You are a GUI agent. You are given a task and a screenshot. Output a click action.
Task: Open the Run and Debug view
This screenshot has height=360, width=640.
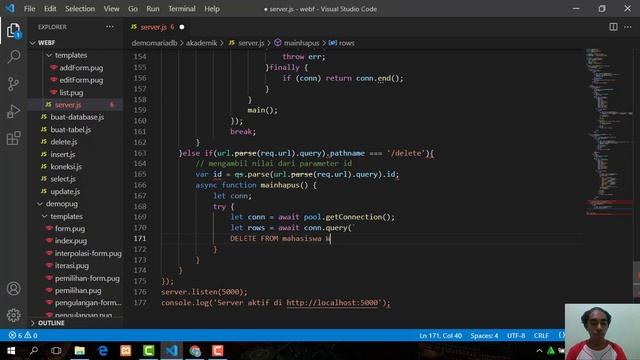(x=13, y=111)
